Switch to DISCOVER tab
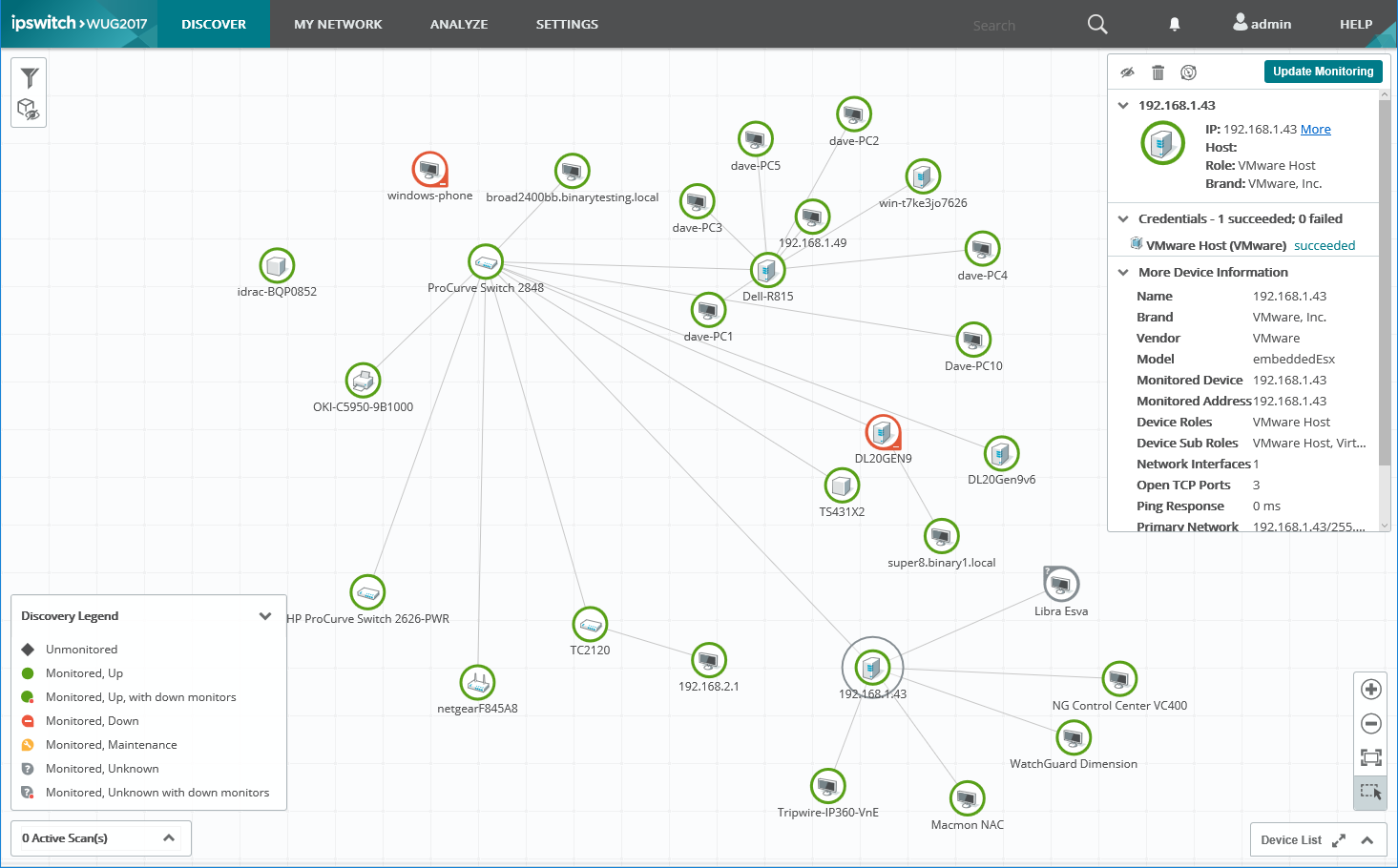Viewport: 1398px width, 868px height. 214,24
